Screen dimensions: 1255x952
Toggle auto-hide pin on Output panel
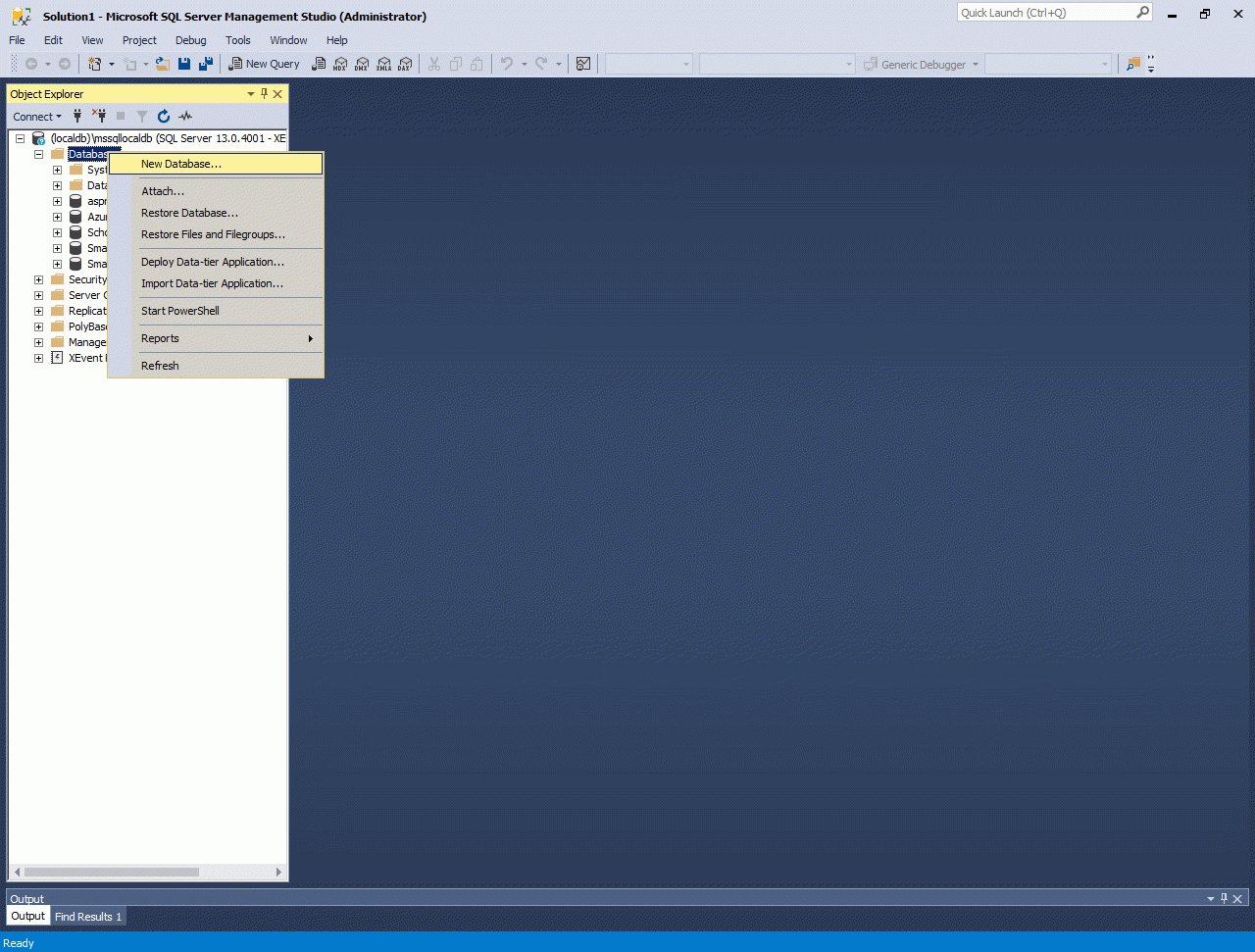coord(1224,898)
